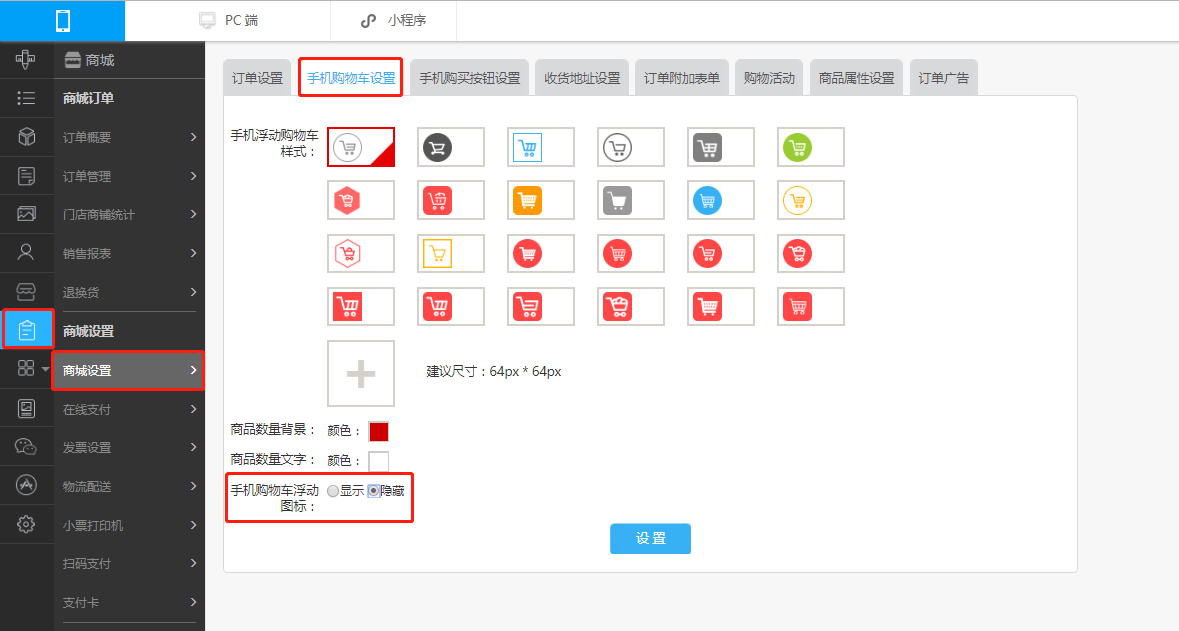
Task: Open the 商品属性设置 tab
Action: pos(856,77)
